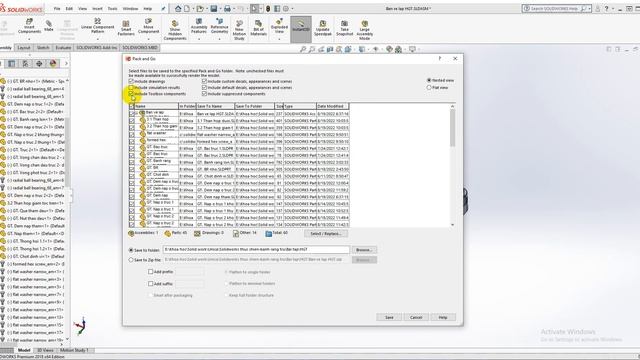Click the file list vertical scrollbar
This screenshot has width=640, height=360.
pyautogui.click(x=452, y=165)
